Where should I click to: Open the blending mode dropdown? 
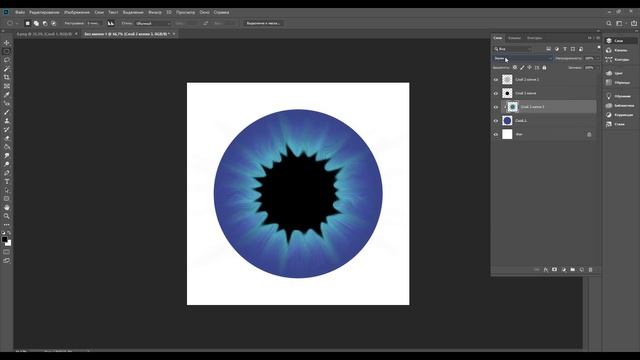pos(522,58)
